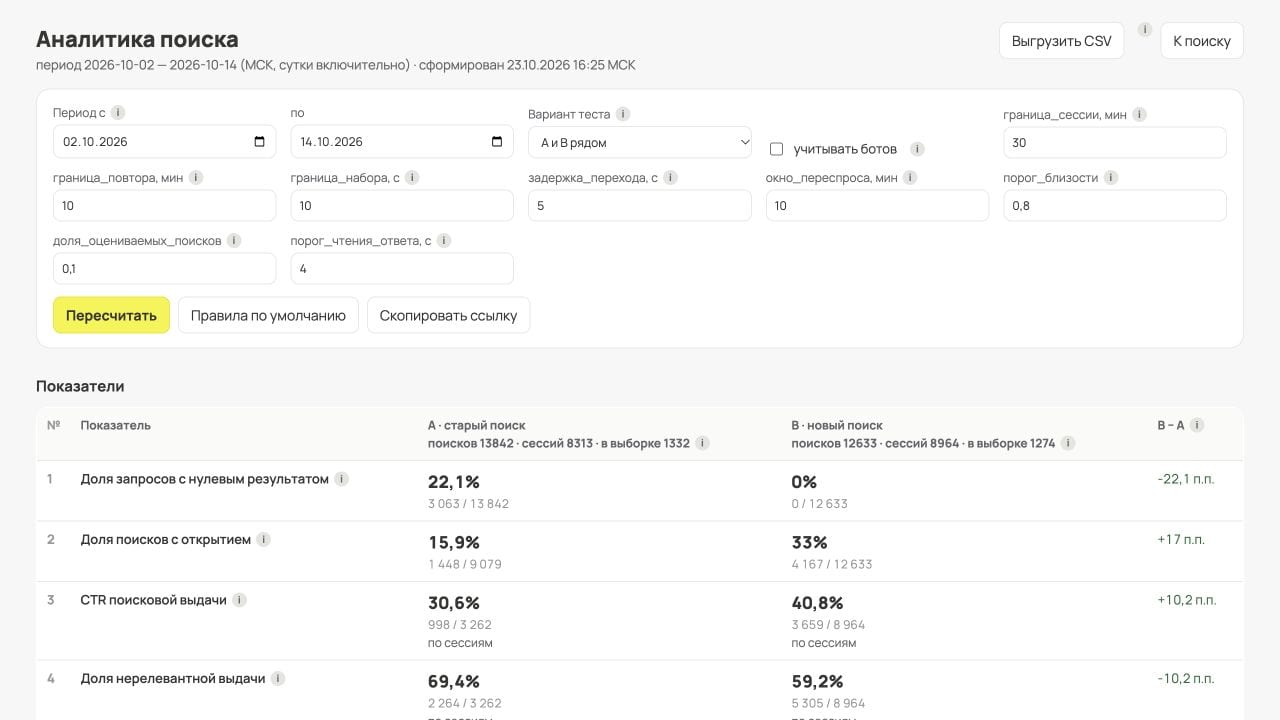This screenshot has height=720, width=1280.
Task: Click info icon beside Вариант теста label
Action: (623, 114)
